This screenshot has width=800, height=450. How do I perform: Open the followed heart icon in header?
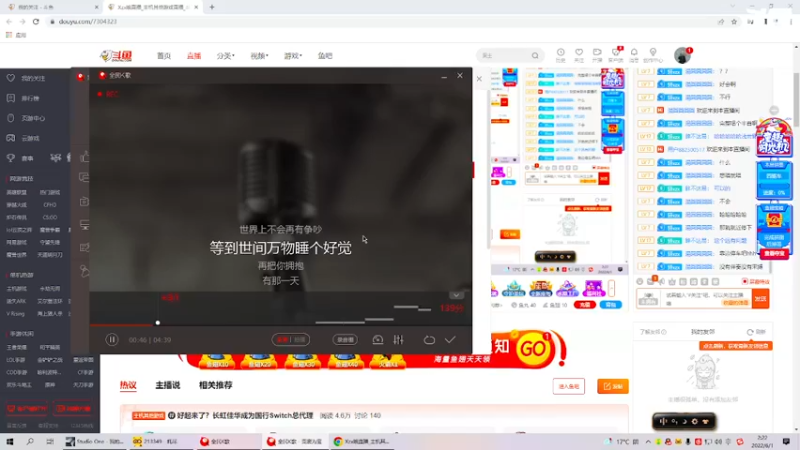click(x=579, y=55)
